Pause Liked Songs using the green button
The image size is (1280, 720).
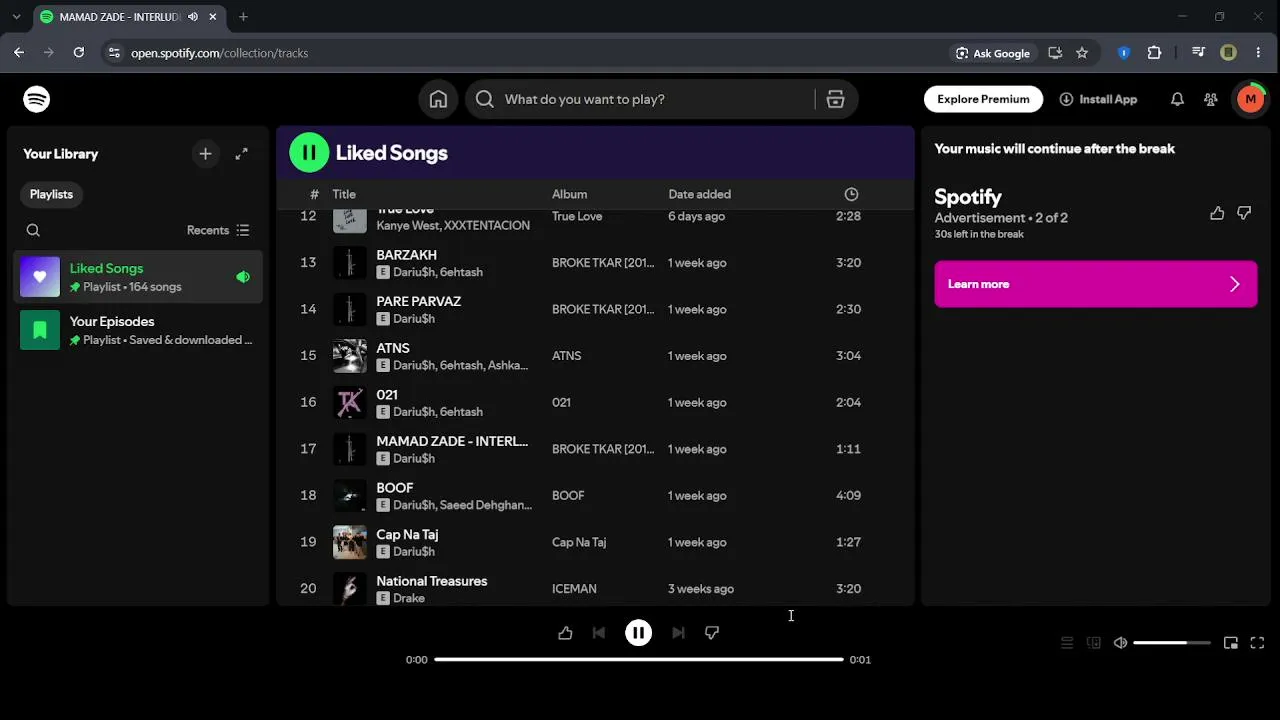(309, 153)
